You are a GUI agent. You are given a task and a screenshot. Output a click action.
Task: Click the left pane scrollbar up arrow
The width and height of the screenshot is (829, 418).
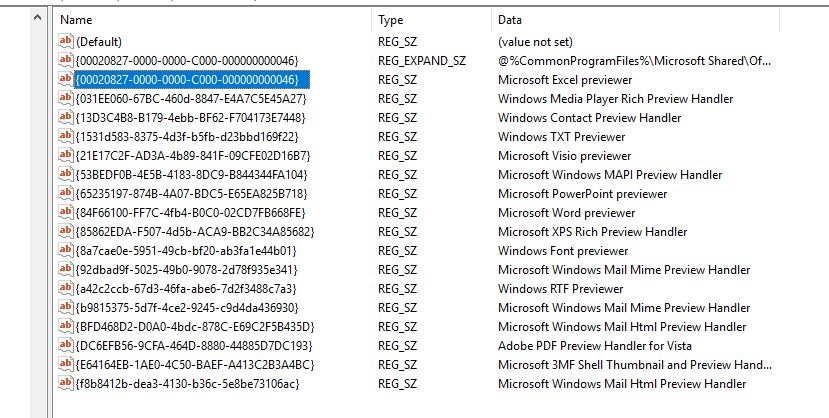pos(38,18)
